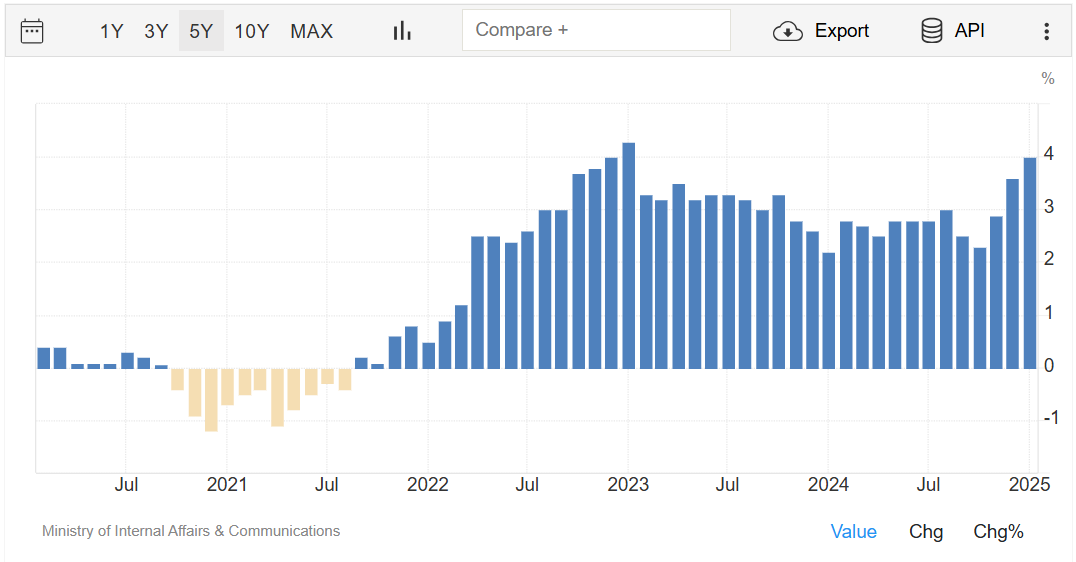Switch chart to Value view
This screenshot has width=1076, height=562.
pos(854,531)
